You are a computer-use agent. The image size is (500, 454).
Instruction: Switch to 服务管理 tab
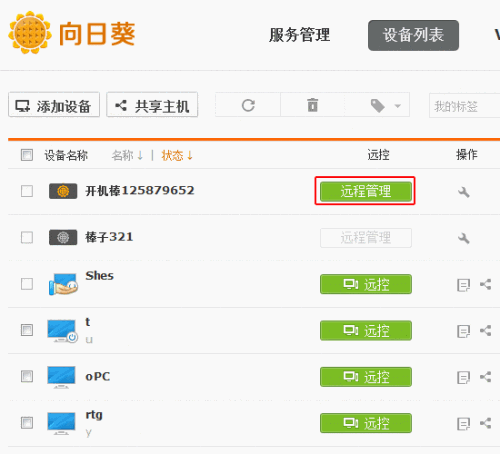[299, 35]
